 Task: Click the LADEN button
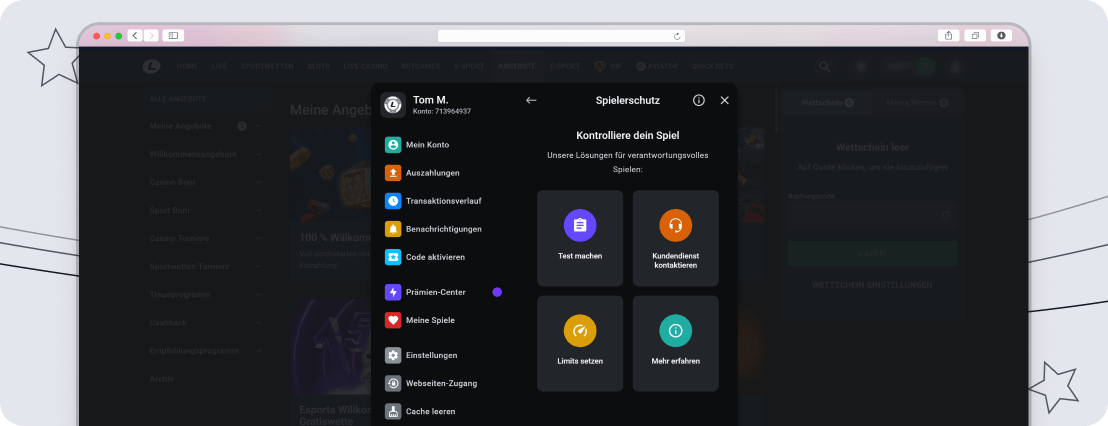[872, 254]
